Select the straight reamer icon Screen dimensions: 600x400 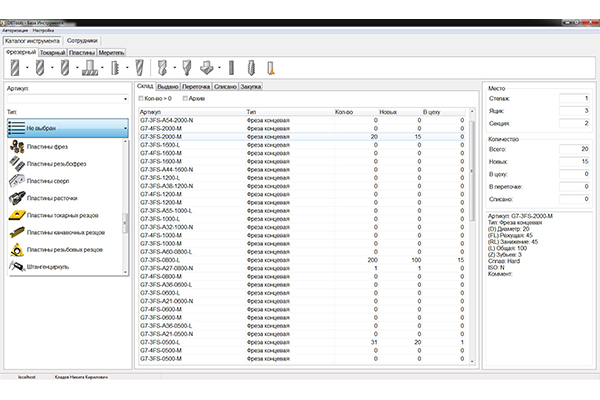(231, 68)
